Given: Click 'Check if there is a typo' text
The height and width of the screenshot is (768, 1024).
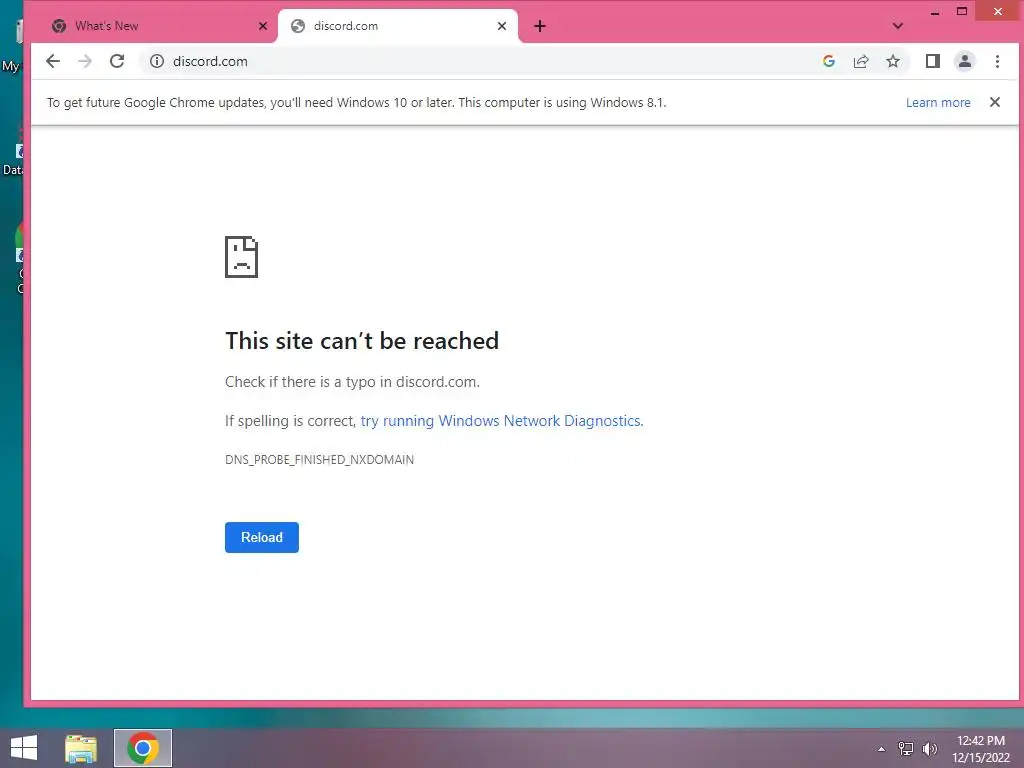Looking at the screenshot, I should [x=353, y=382].
